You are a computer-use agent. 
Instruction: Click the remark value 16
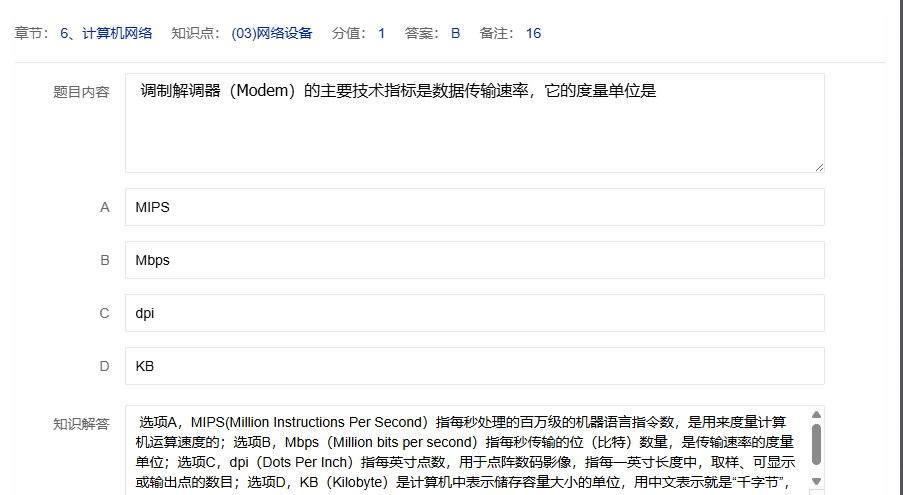click(x=533, y=33)
